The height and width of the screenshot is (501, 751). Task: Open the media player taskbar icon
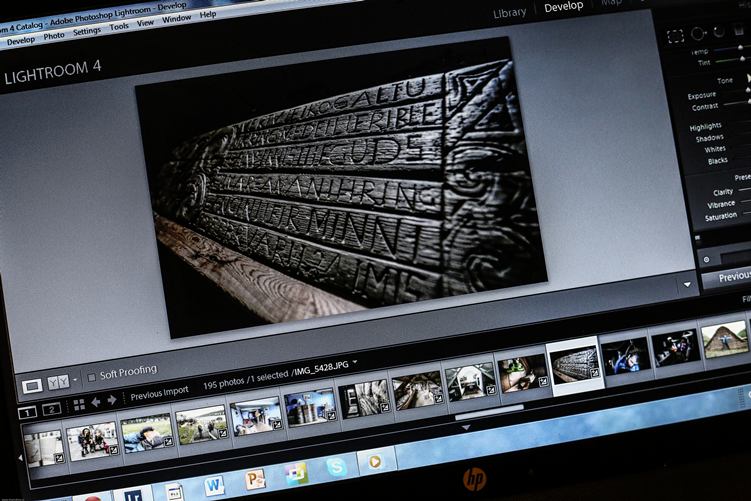click(375, 461)
